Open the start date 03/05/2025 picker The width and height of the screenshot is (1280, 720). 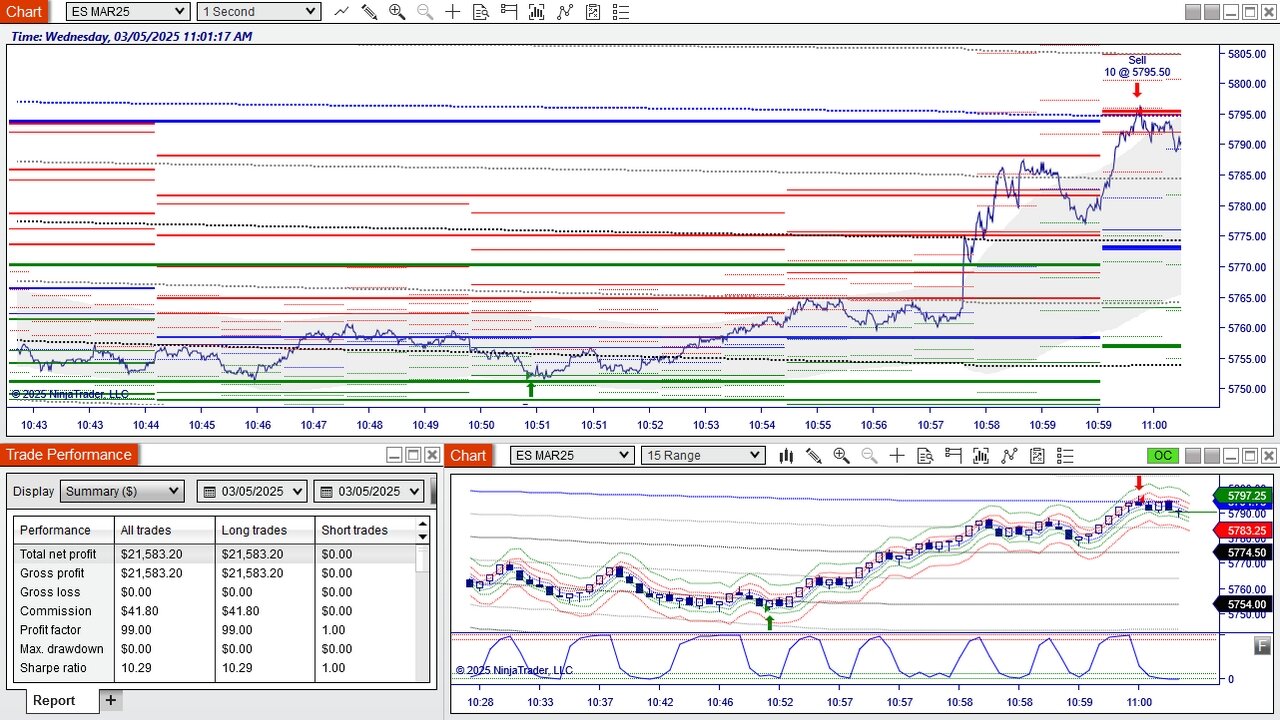coord(252,491)
